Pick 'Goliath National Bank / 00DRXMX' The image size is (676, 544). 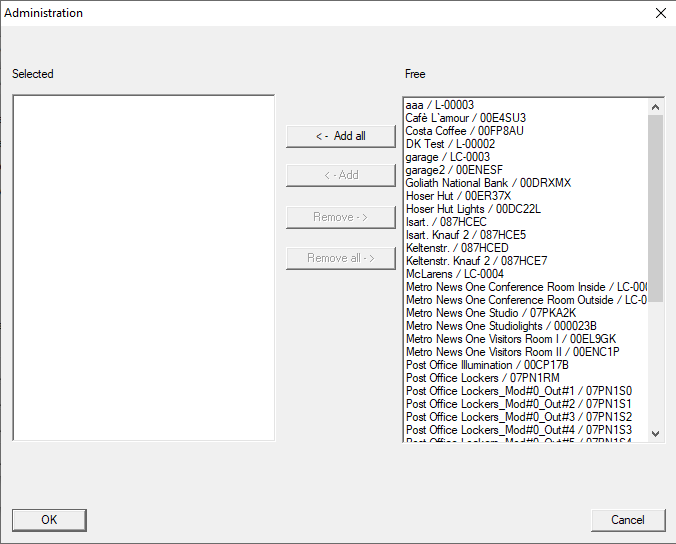click(488, 183)
